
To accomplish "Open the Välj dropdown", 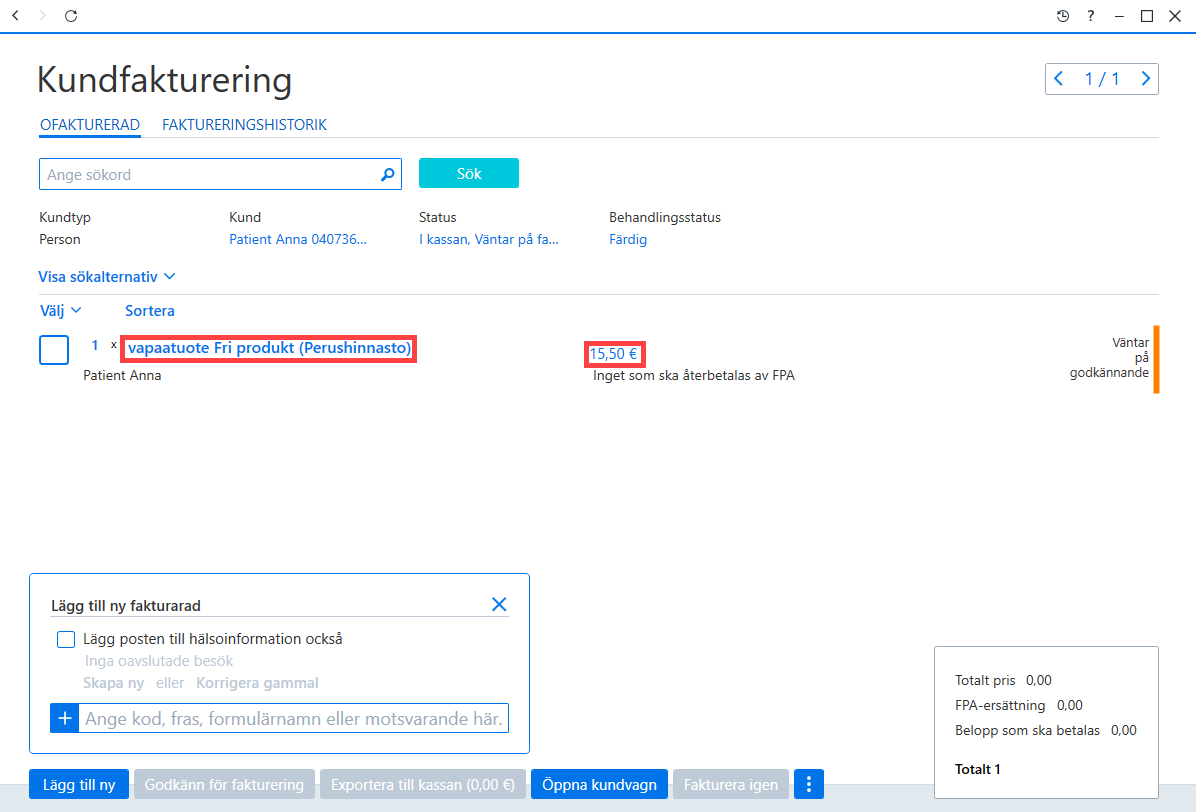I will click(60, 310).
